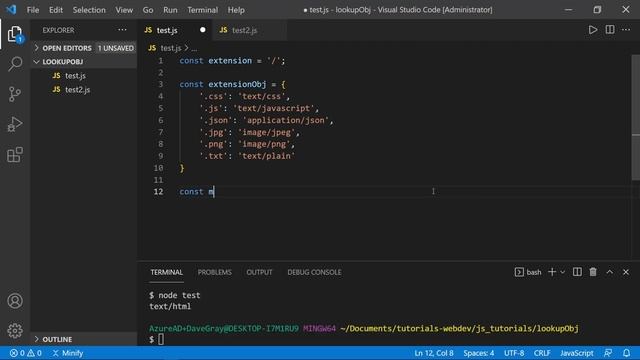Viewport: 640px width, 360px height.
Task: Change language mode JavaScript
Action: (x=576, y=353)
